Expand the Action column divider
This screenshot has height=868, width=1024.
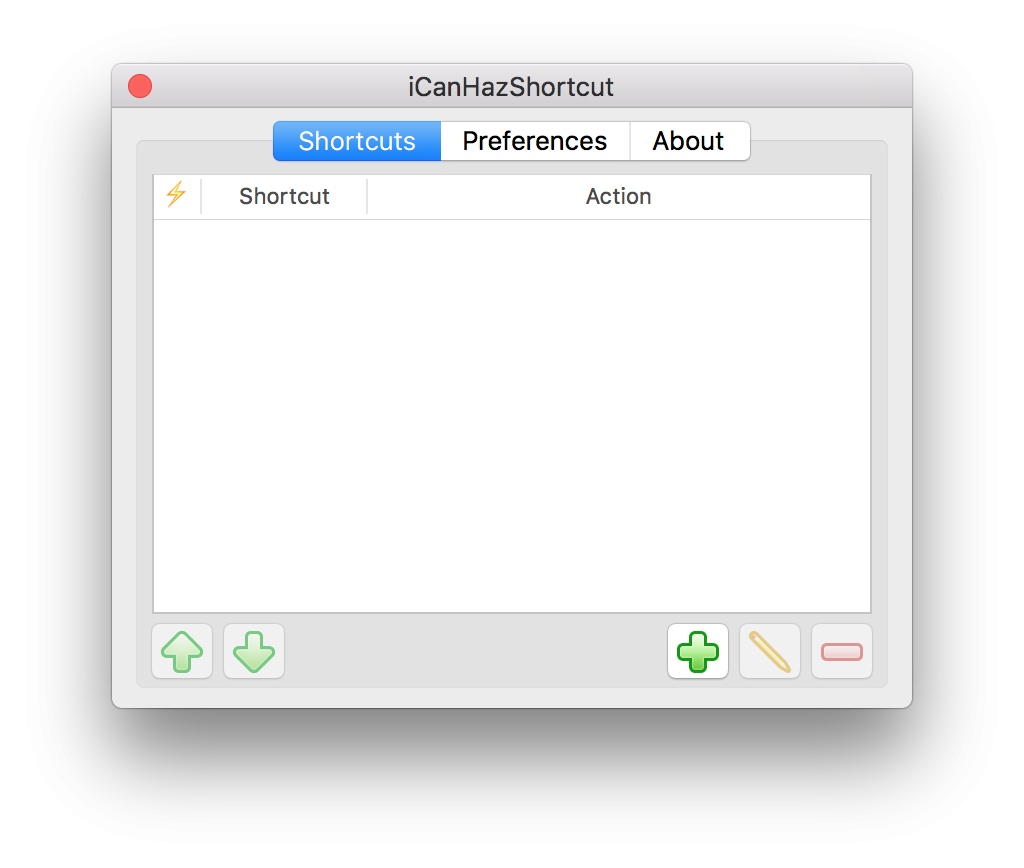367,196
